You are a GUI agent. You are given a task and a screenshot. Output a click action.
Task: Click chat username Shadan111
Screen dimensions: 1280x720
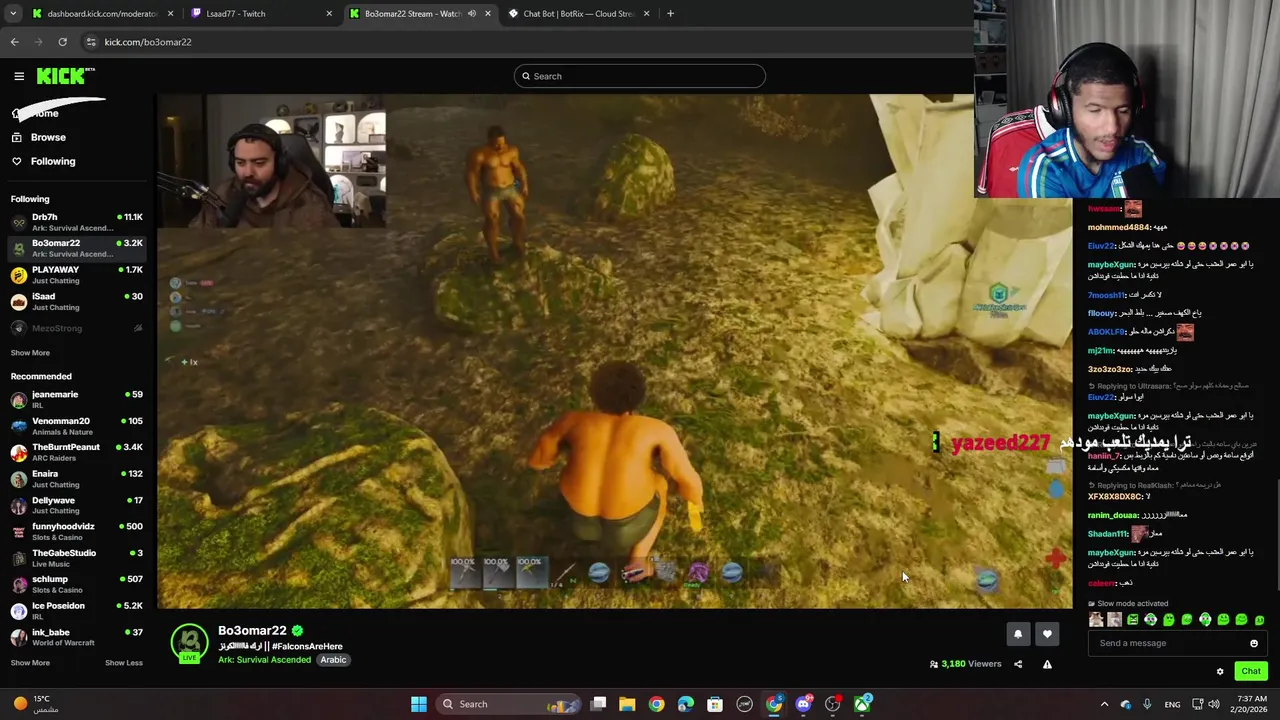(1108, 534)
